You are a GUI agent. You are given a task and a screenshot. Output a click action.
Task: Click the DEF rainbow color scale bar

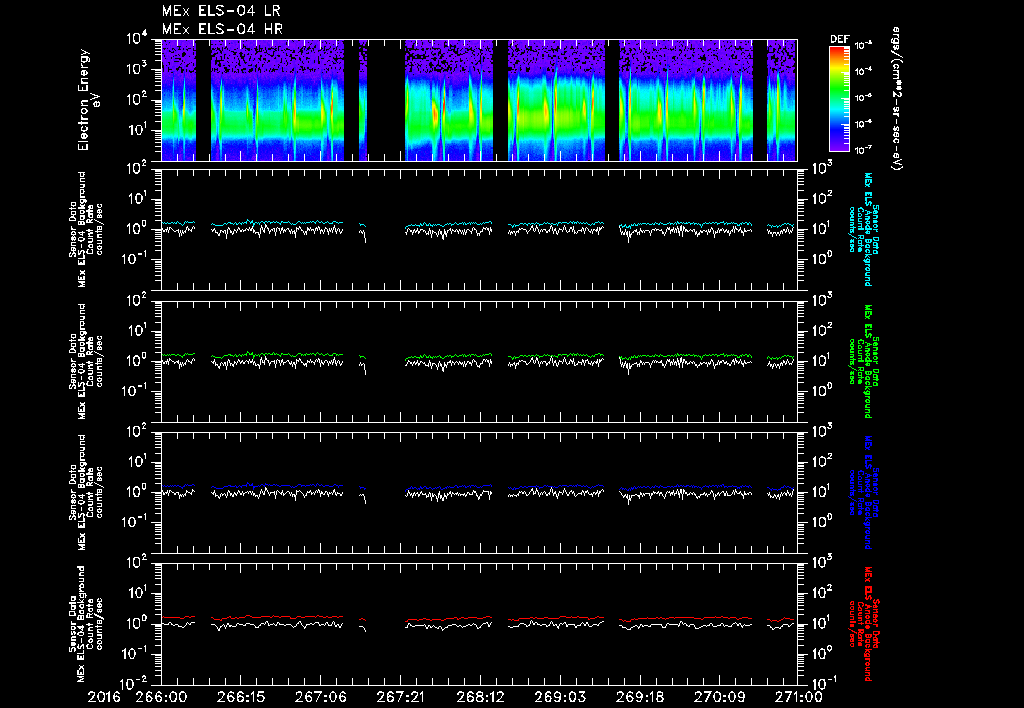coord(839,99)
